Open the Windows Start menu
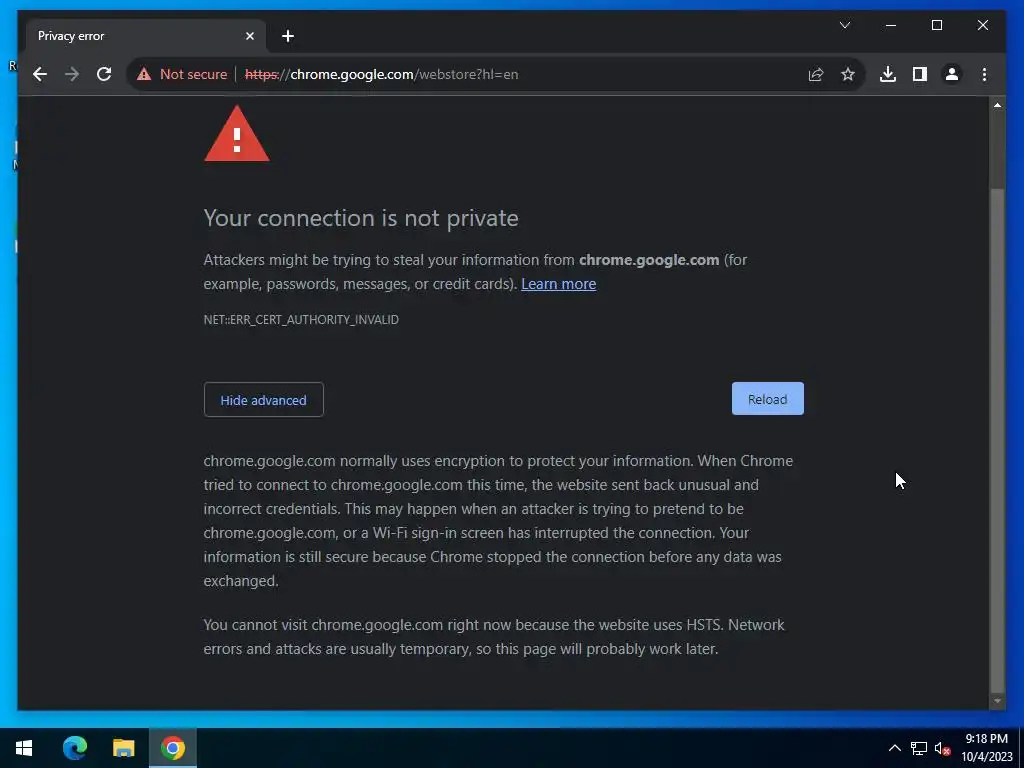Viewport: 1024px width, 768px height. (x=24, y=748)
